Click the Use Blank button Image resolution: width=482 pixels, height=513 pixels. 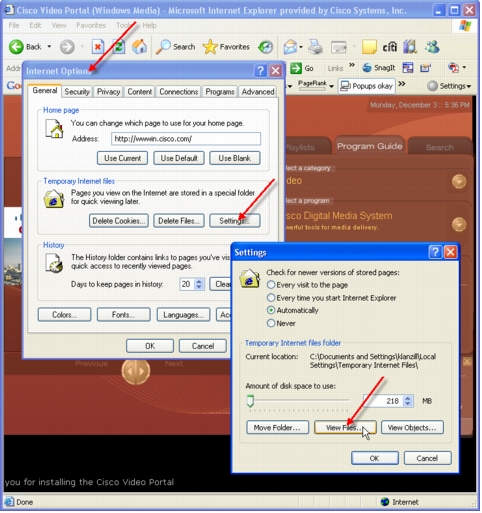[235, 158]
